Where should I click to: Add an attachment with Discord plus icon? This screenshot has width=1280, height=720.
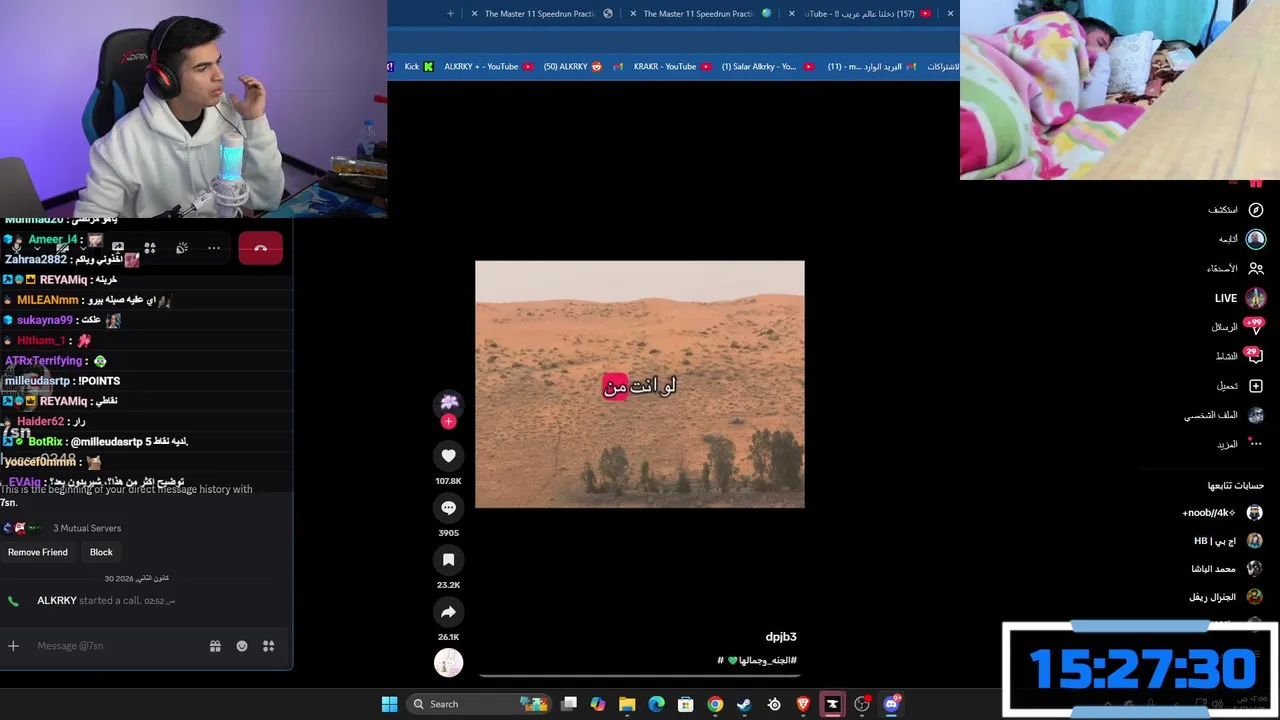(13, 646)
